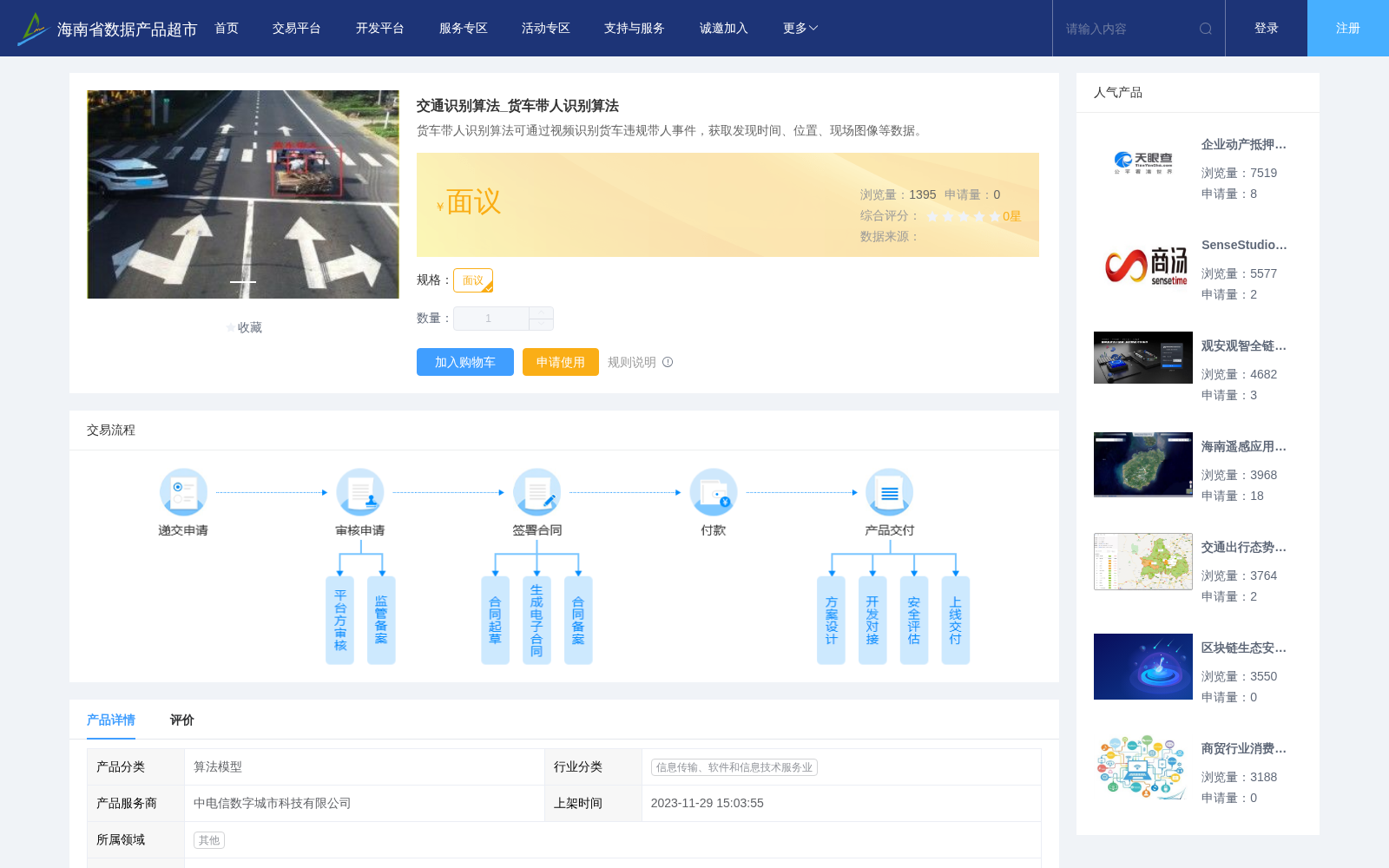1389x868 pixels.
Task: Click the info icon beside 规则说明
Action: [x=668, y=362]
